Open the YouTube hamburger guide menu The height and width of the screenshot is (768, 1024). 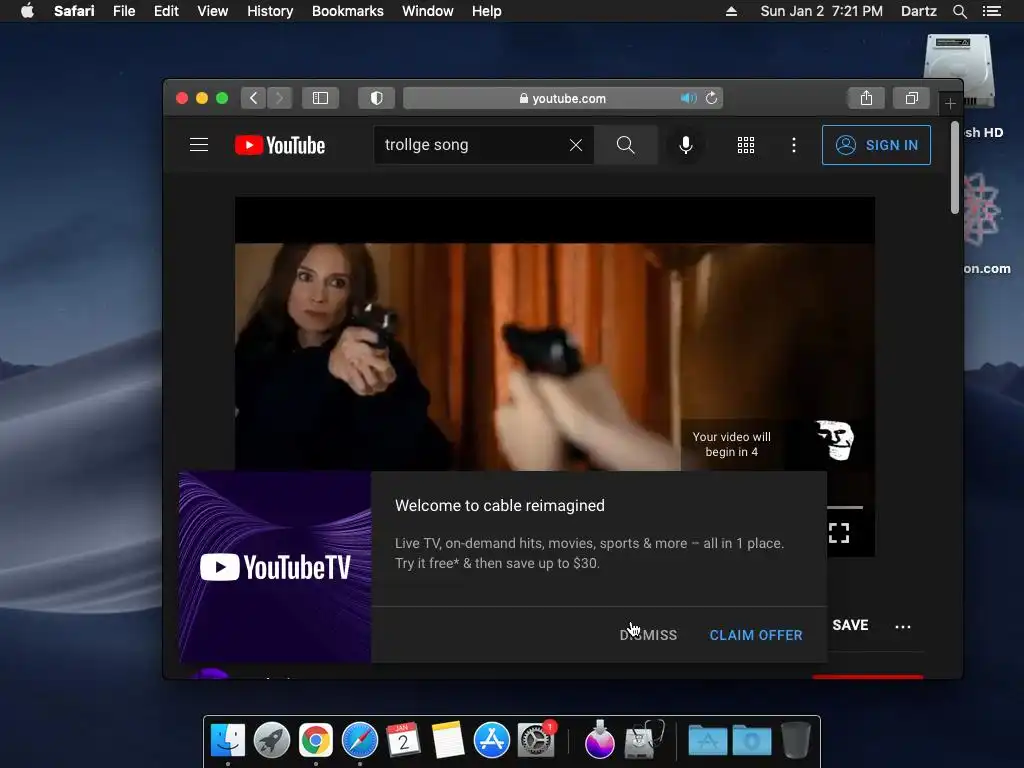(x=199, y=144)
